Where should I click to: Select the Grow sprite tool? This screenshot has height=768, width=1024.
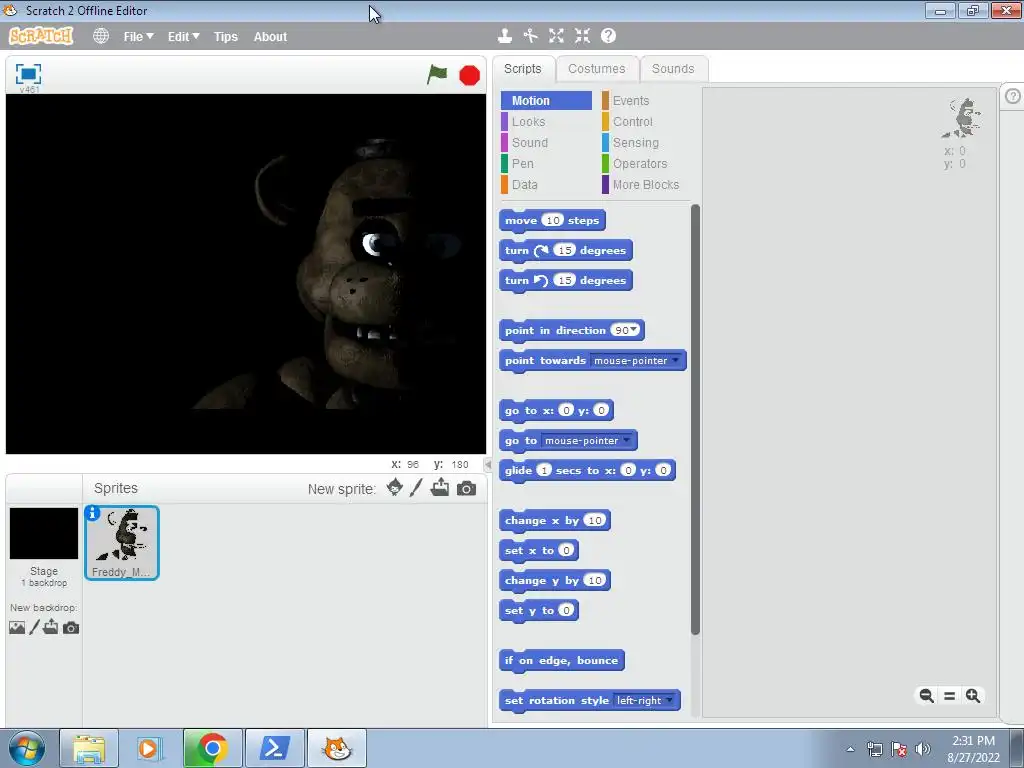tap(556, 36)
